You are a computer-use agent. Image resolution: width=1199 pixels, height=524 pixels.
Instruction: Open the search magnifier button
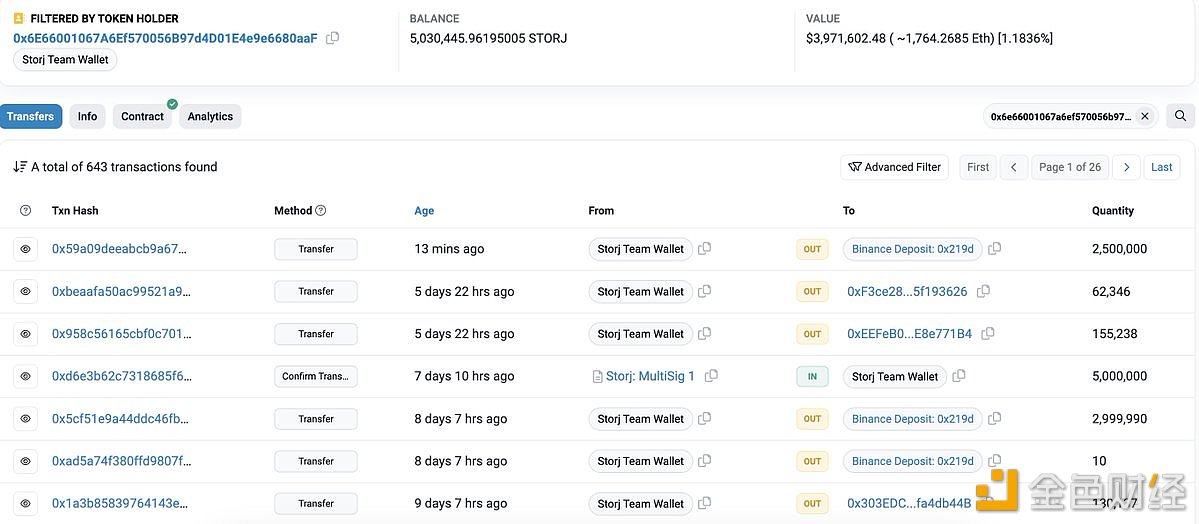click(1181, 116)
